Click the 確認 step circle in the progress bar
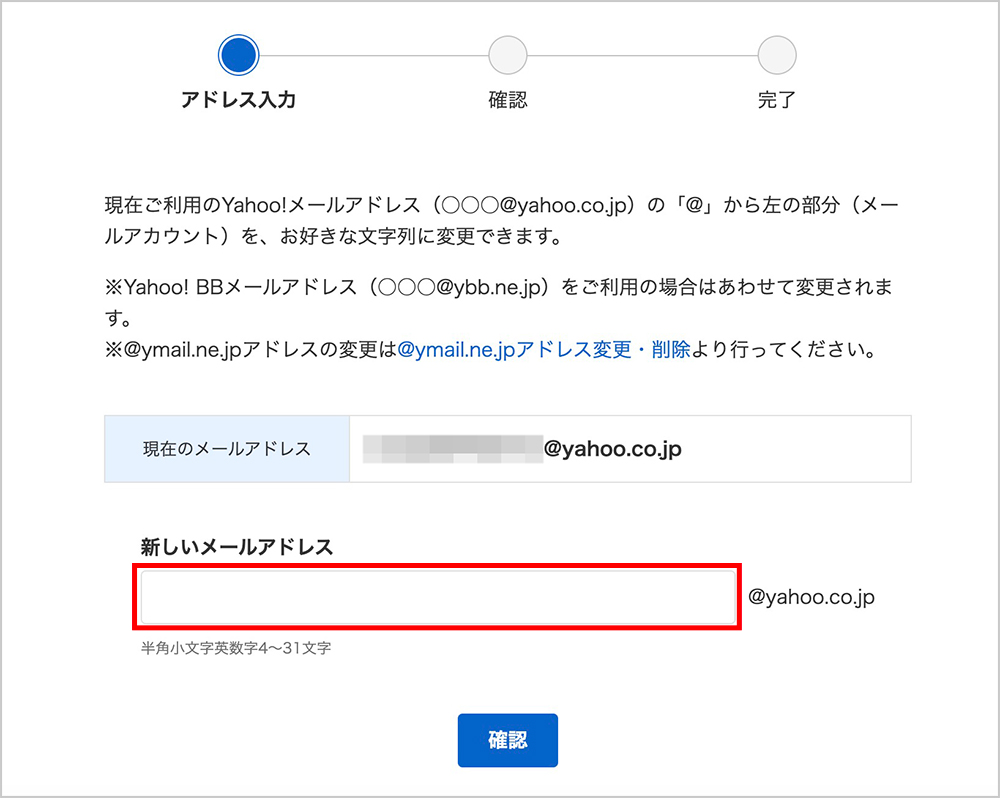Viewport: 1000px width, 798px height. click(x=508, y=55)
